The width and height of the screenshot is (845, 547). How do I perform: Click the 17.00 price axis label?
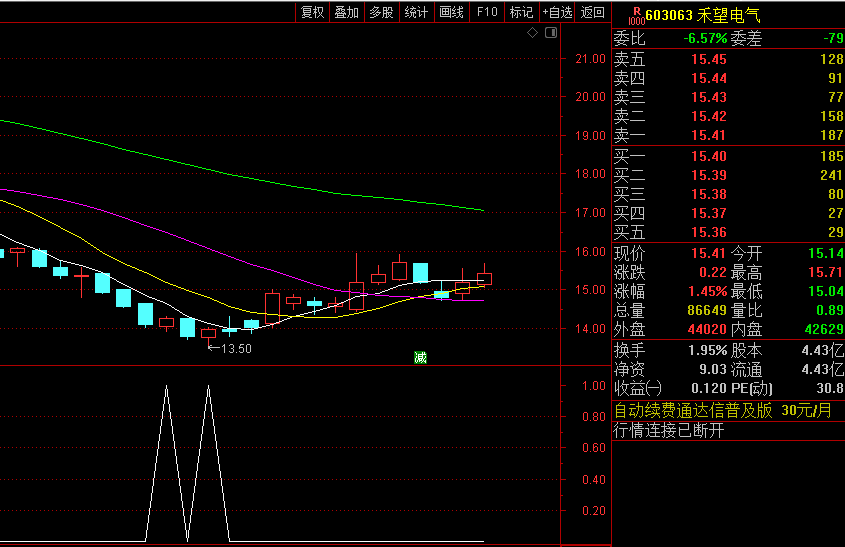pyautogui.click(x=590, y=213)
